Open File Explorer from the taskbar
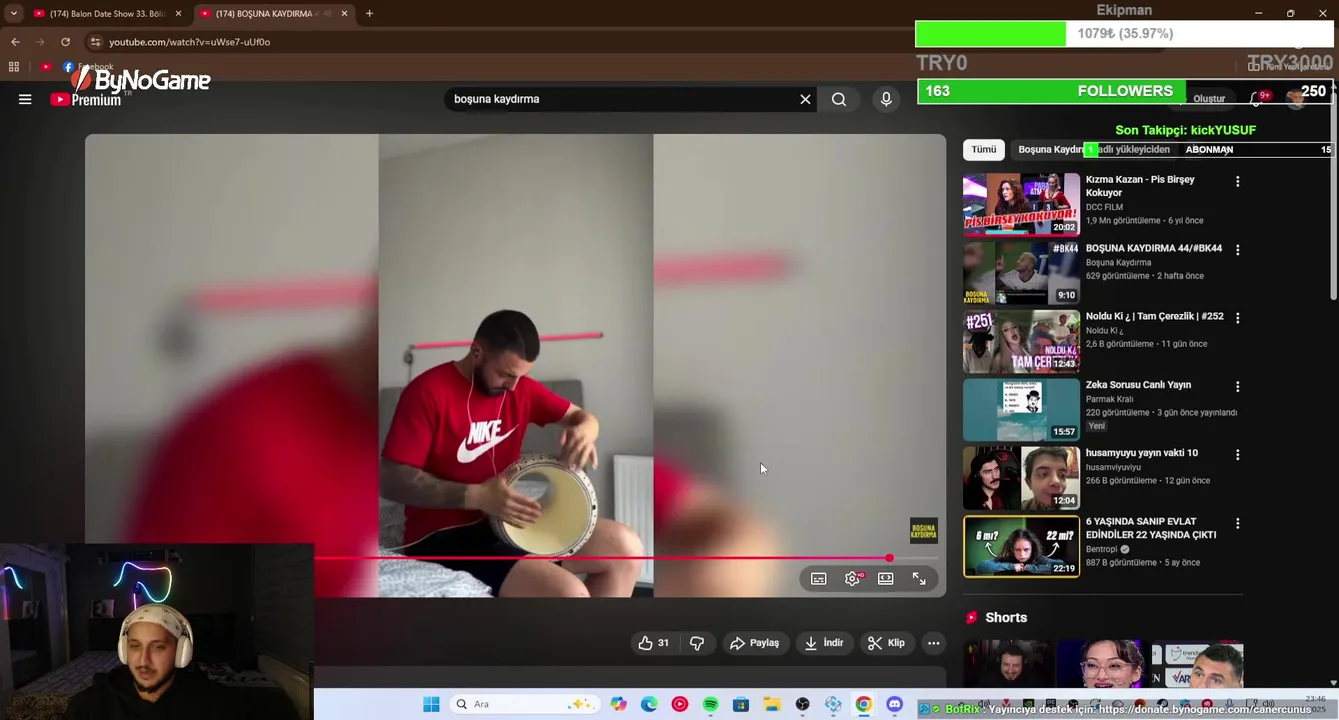Screen dimensions: 1339x720 click(x=771, y=704)
